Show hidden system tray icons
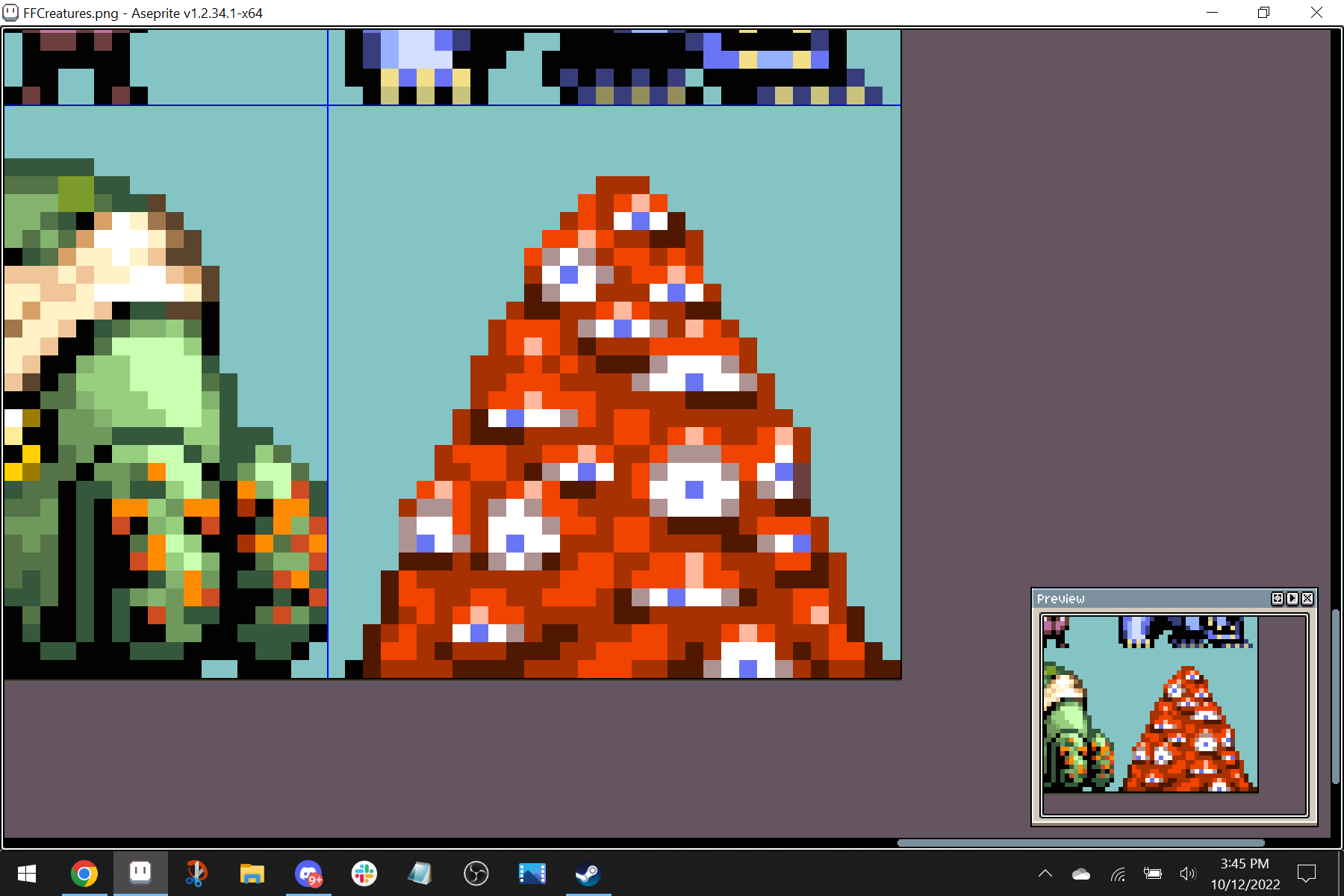 point(1045,874)
